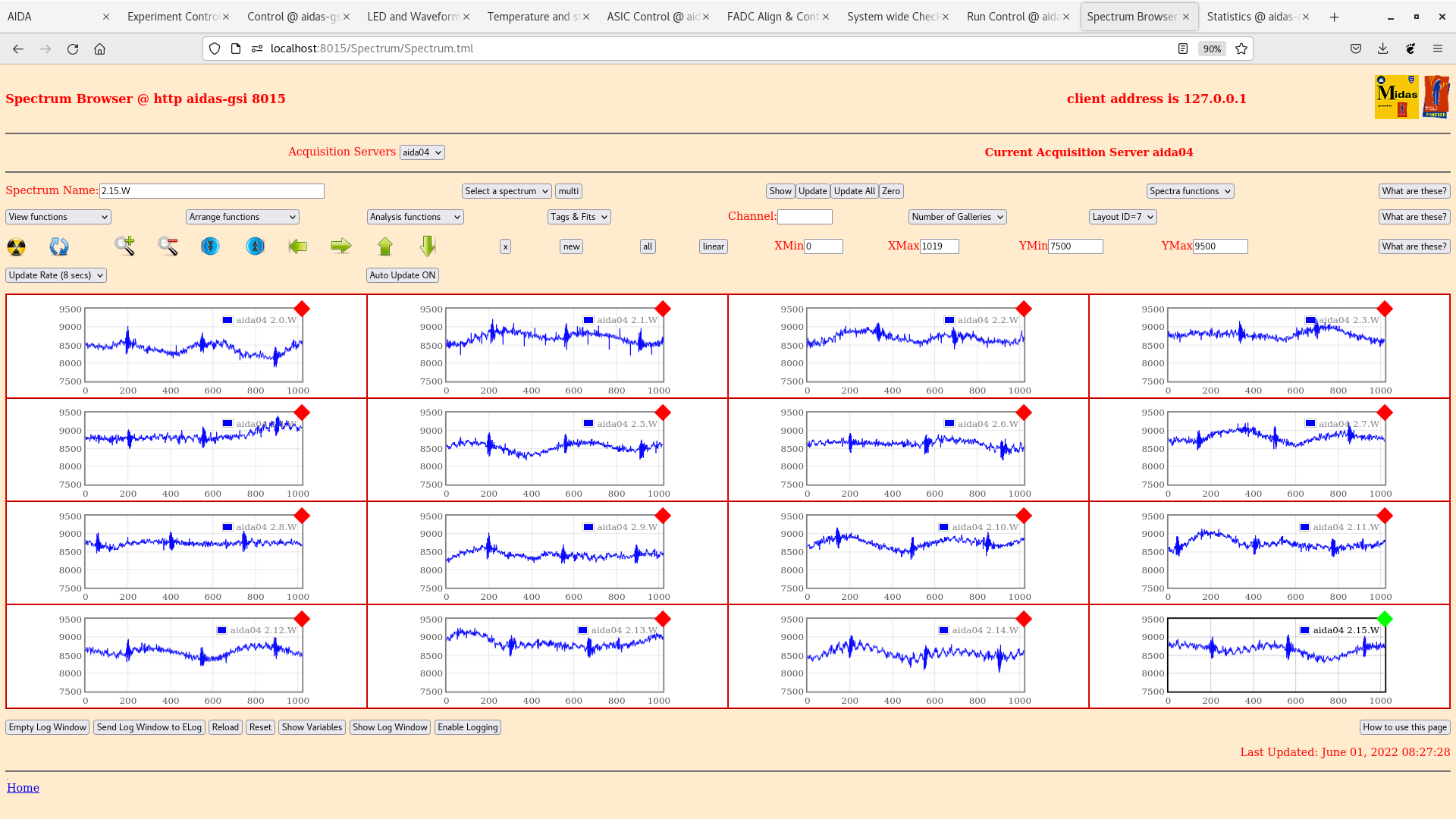Screen dimensions: 1456x819
Task: Switch to the Run Control browser tab
Action: point(1012,17)
